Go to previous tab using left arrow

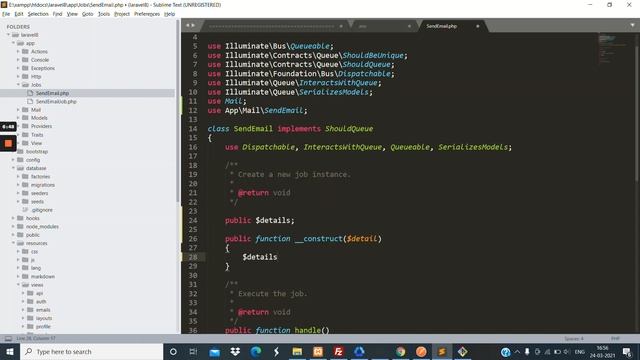(188, 25)
